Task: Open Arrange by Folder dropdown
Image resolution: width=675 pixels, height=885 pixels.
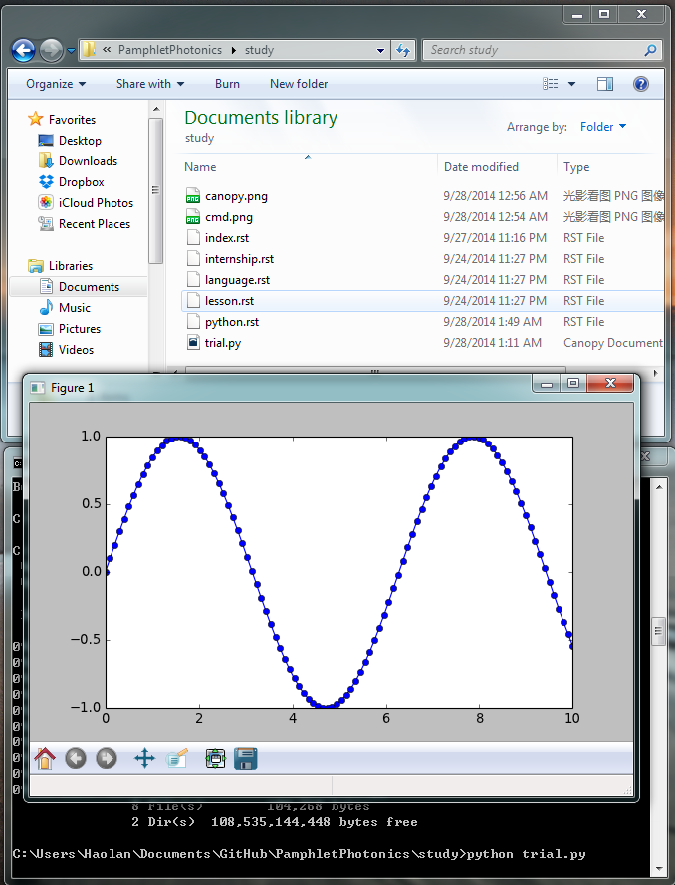Action: 603,127
